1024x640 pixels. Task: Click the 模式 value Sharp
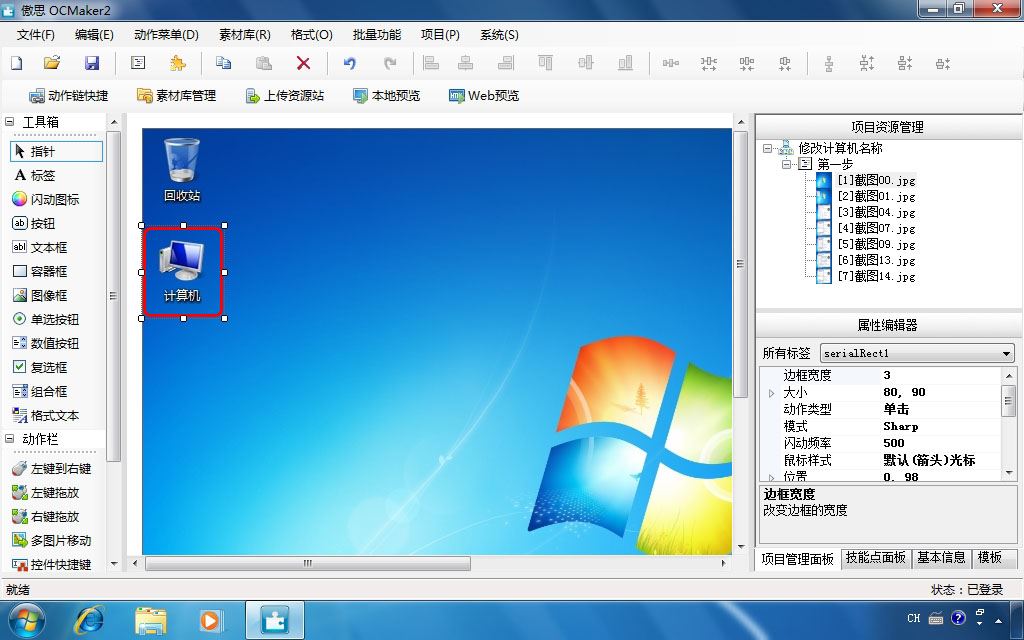(x=940, y=426)
